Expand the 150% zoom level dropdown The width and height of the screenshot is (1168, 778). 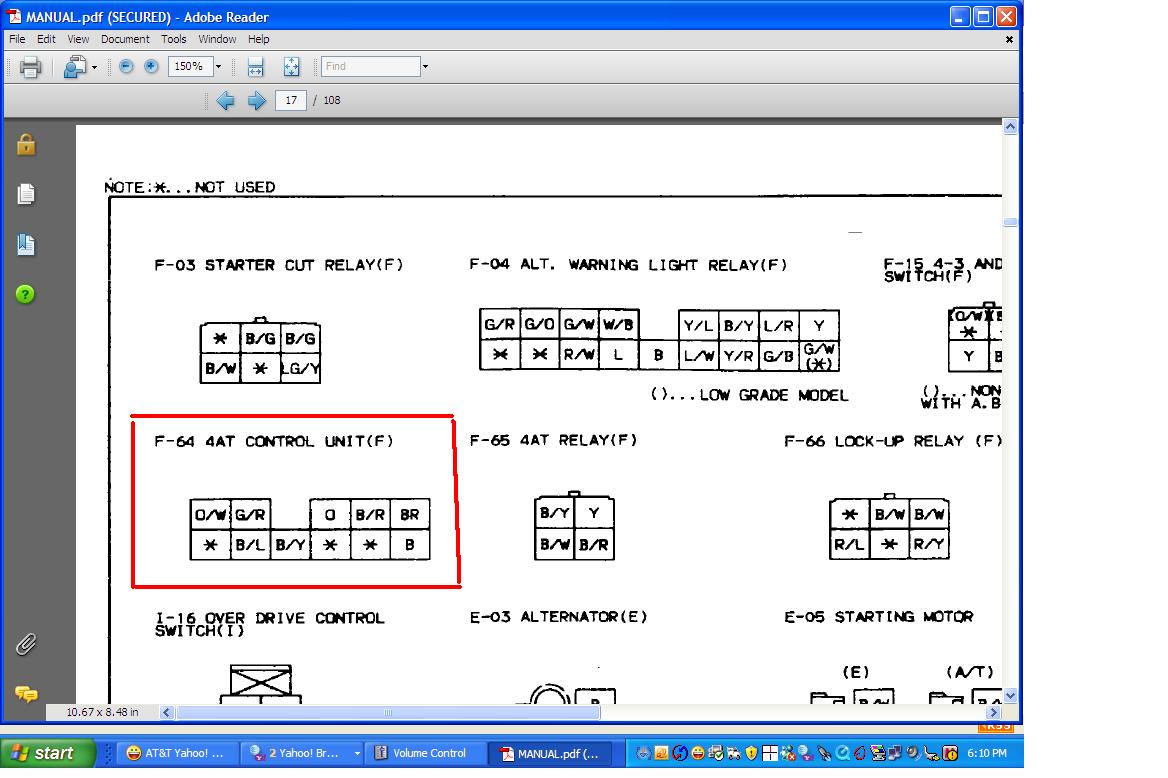[x=218, y=67]
